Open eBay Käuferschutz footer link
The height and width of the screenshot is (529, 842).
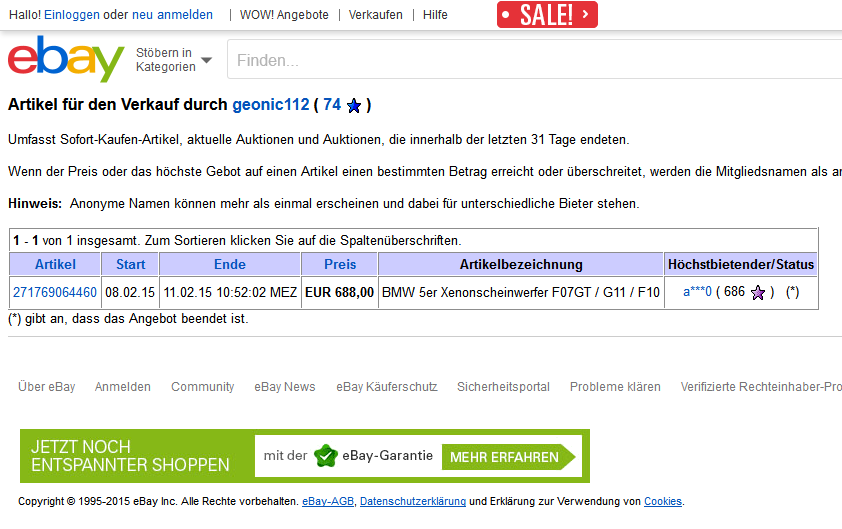[x=387, y=387]
